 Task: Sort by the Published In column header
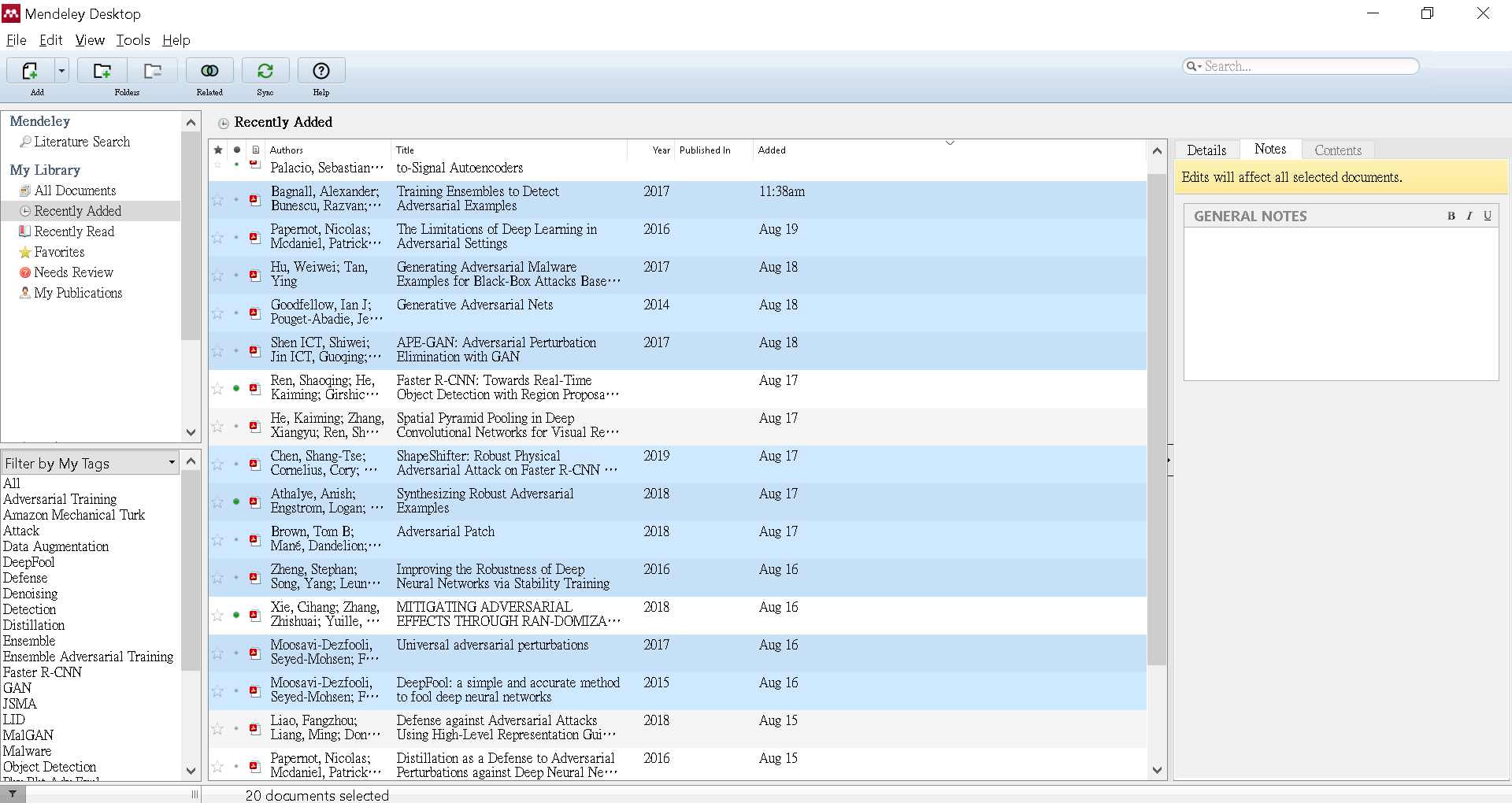point(713,150)
